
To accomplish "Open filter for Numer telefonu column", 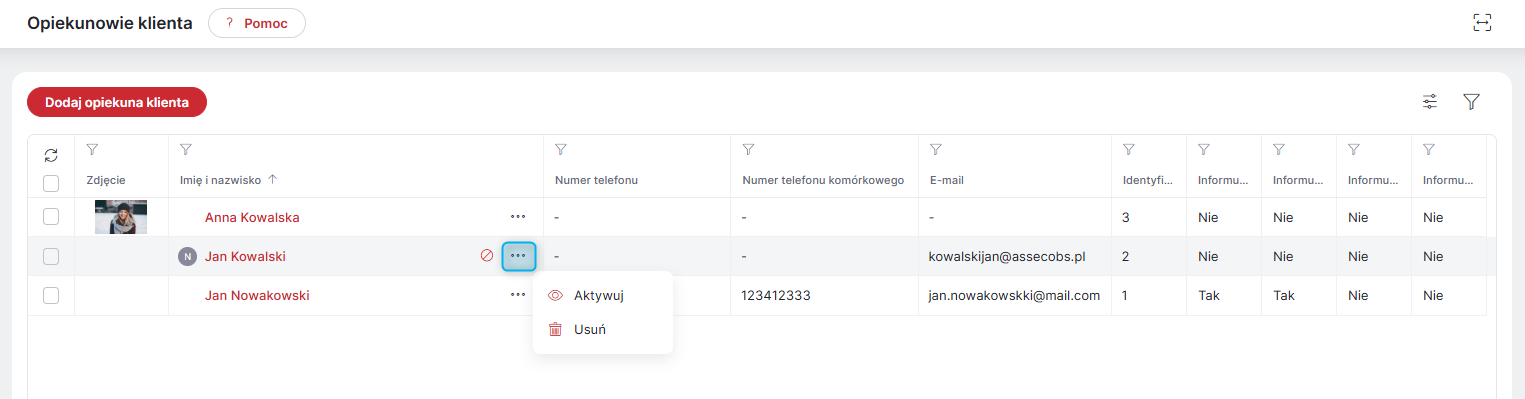I will click(x=561, y=150).
